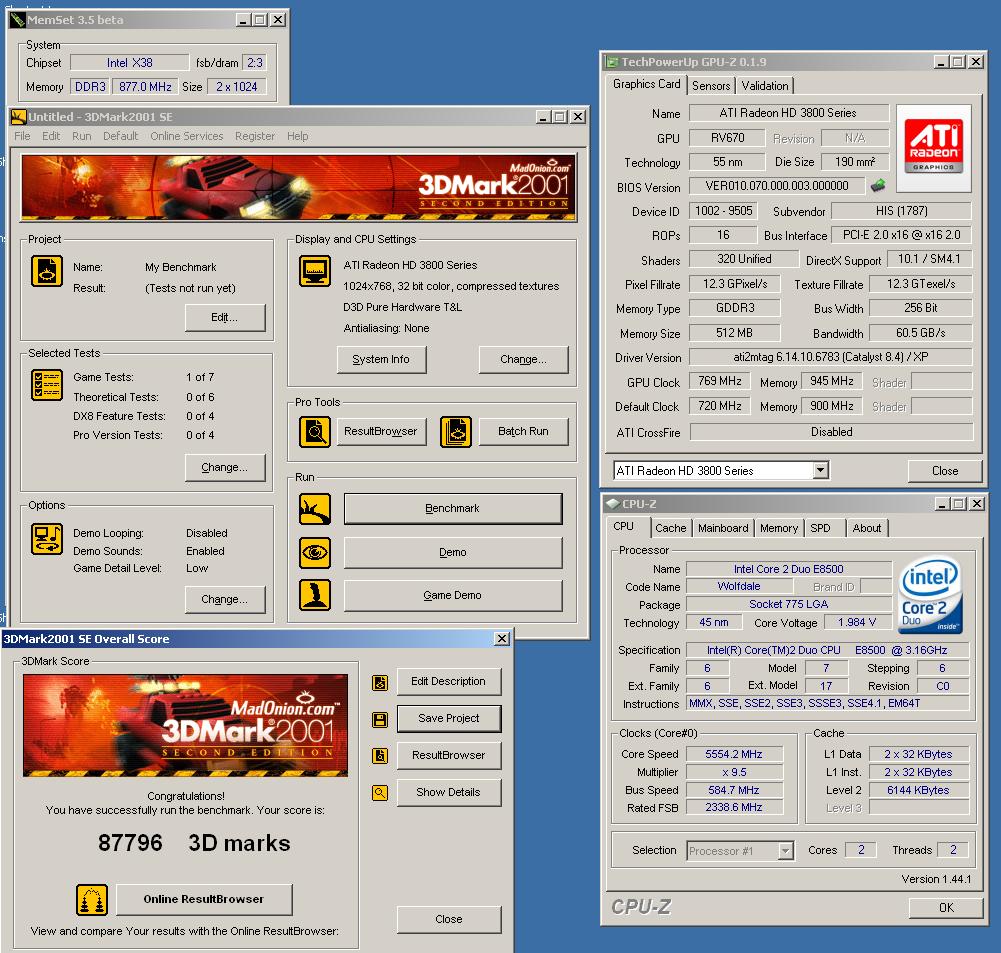The image size is (1001, 953).
Task: Click the Online ResultBrowser button
Action: tap(204, 899)
